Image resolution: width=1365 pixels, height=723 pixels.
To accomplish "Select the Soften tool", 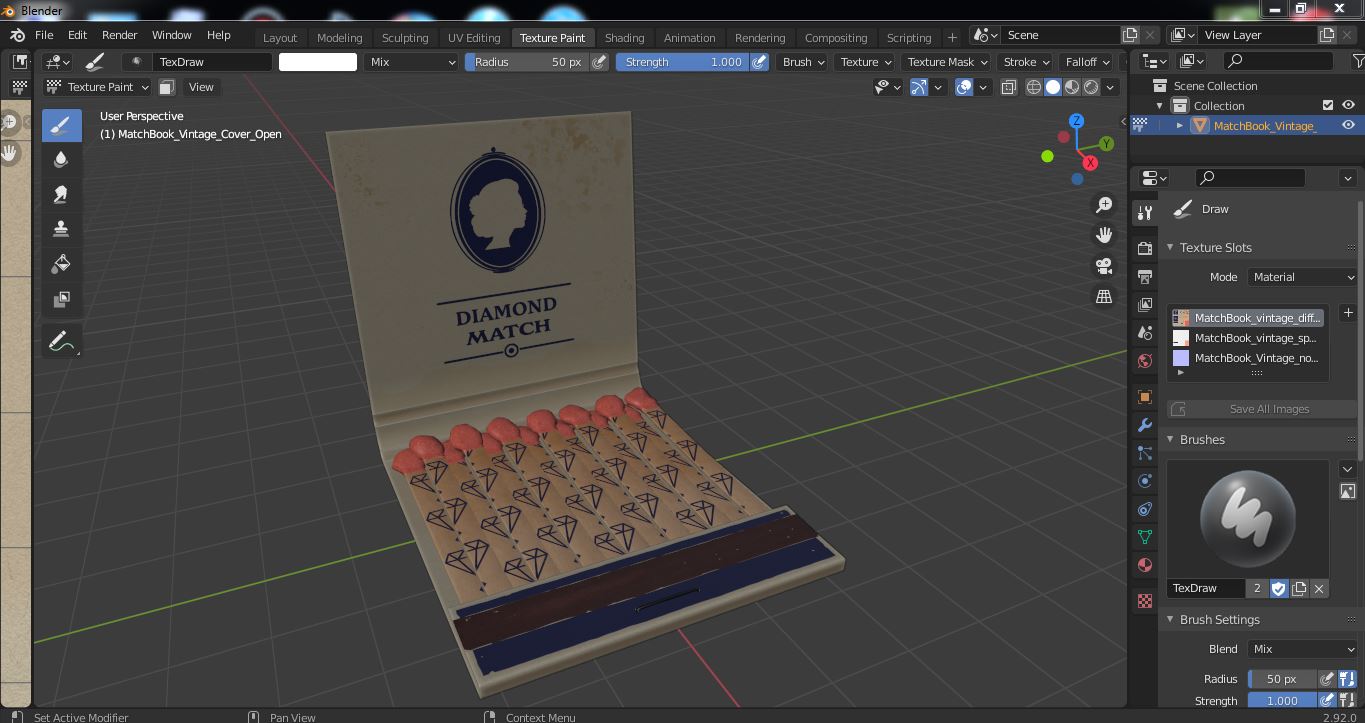I will pyautogui.click(x=62, y=160).
